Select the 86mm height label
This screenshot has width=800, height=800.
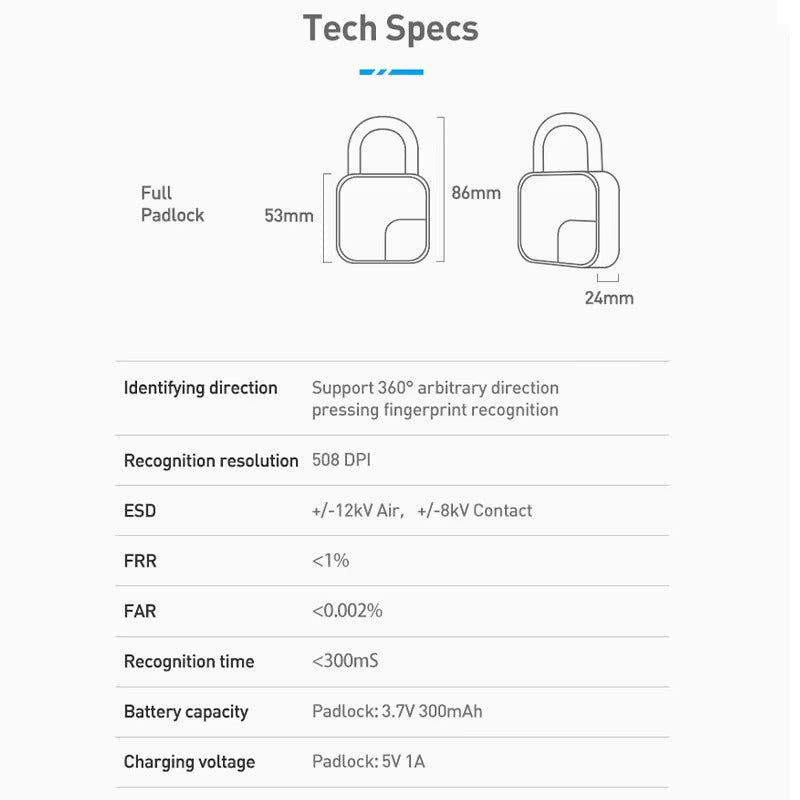pyautogui.click(x=476, y=193)
